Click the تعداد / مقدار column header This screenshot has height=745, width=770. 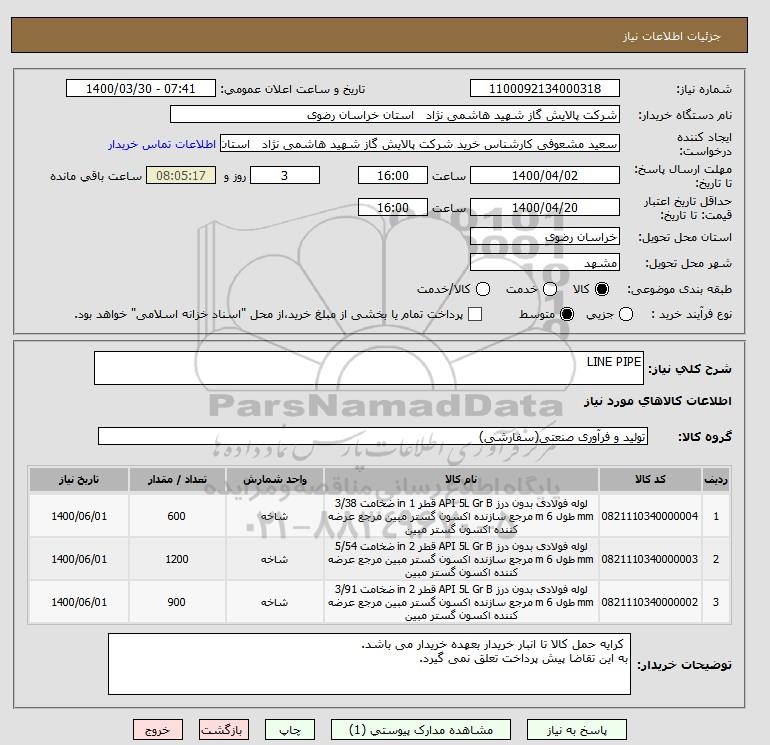pos(177,479)
